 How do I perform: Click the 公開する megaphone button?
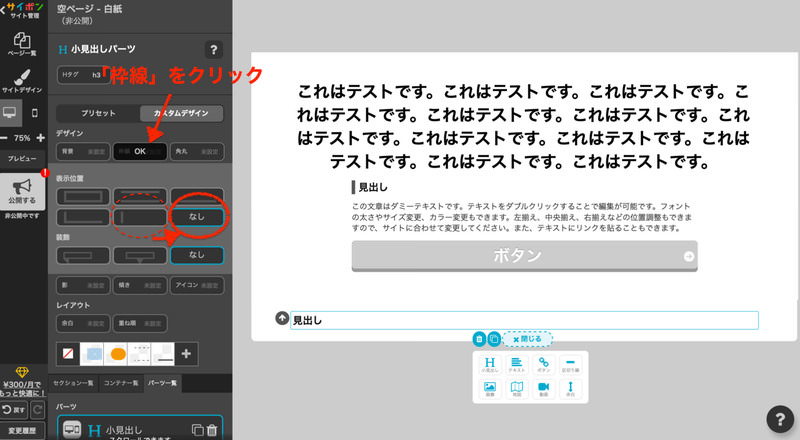(x=22, y=191)
